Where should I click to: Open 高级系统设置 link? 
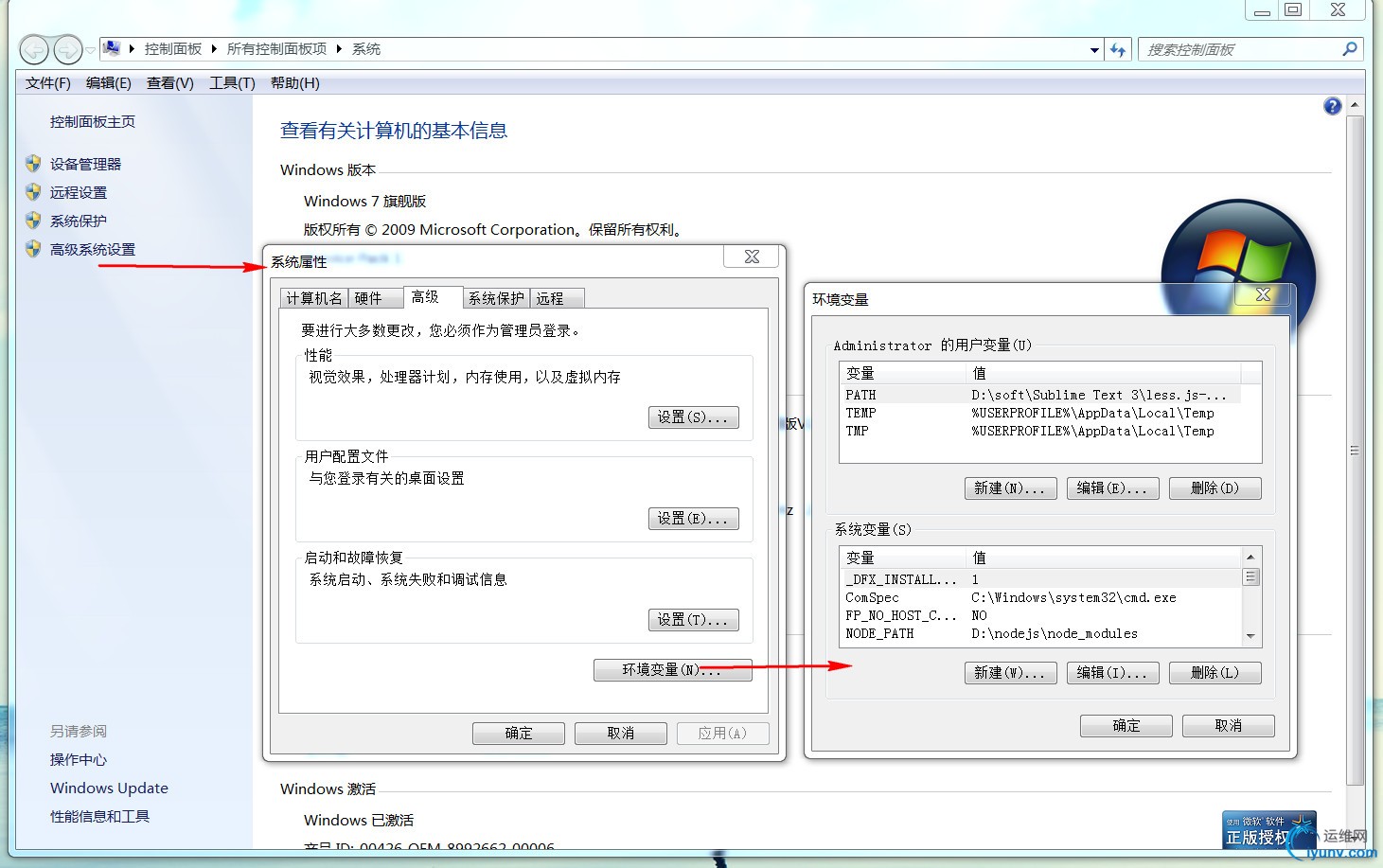click(93, 249)
